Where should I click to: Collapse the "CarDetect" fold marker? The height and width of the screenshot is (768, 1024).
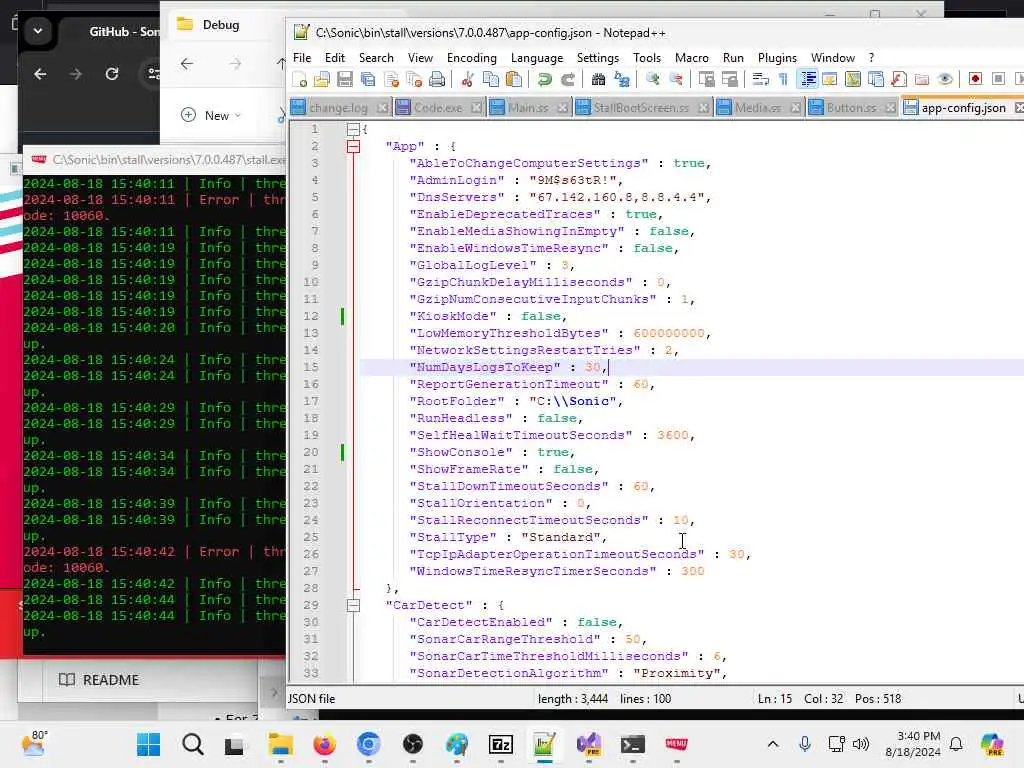click(353, 605)
